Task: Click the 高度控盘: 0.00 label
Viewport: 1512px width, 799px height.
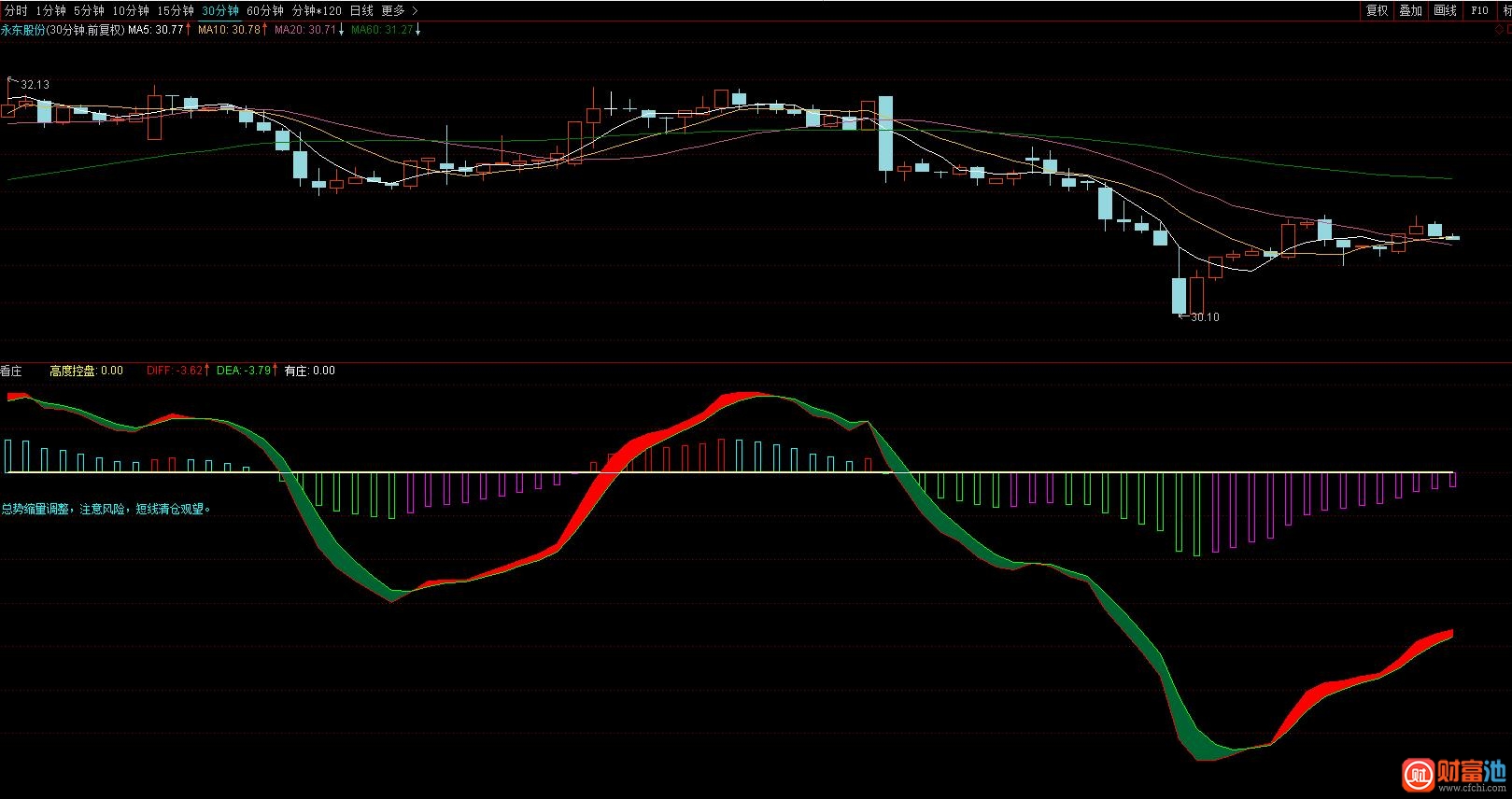Action: click(86, 371)
